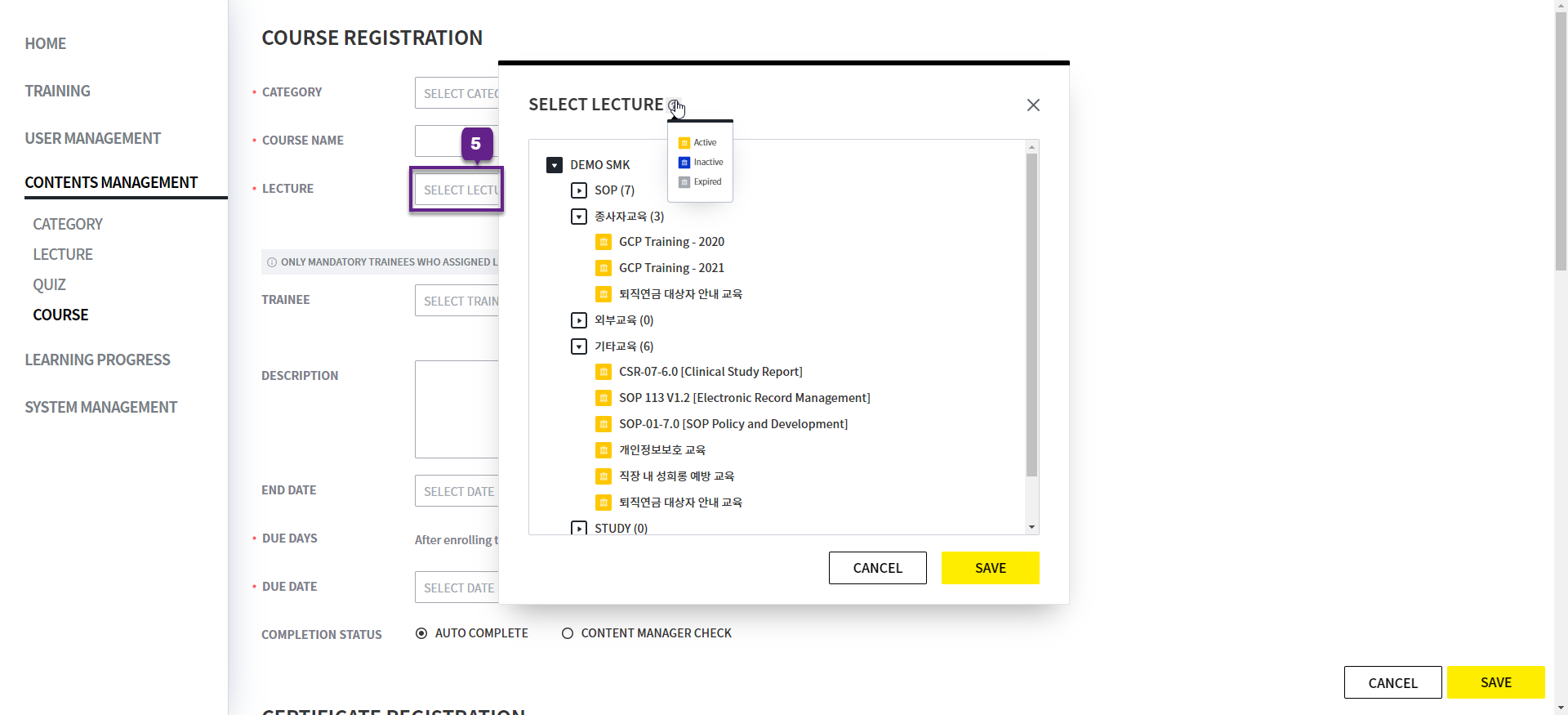Open the LEARNING PROGRESS menu
The image size is (1568, 715).
coord(97,360)
